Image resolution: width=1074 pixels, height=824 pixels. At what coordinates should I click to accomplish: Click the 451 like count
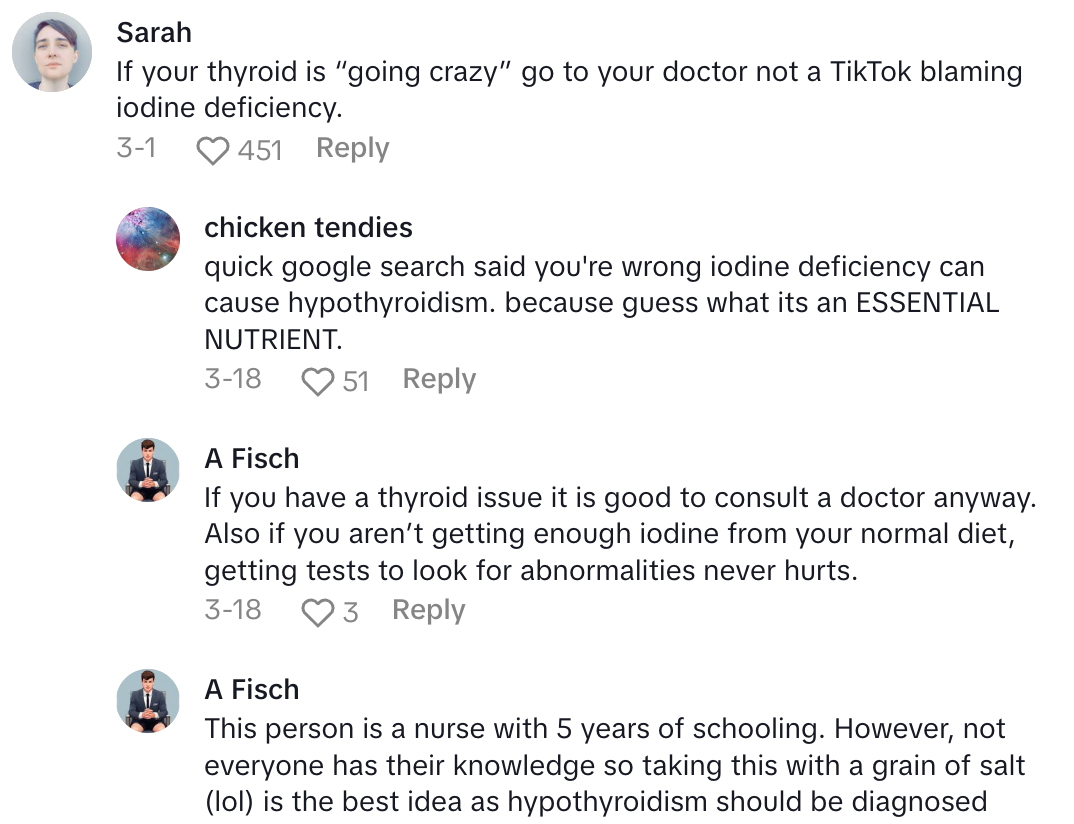[x=260, y=151]
